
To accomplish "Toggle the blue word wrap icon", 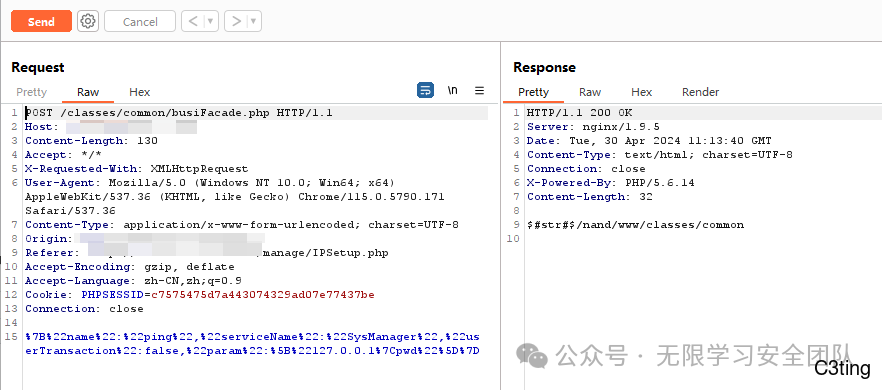I will tap(425, 90).
